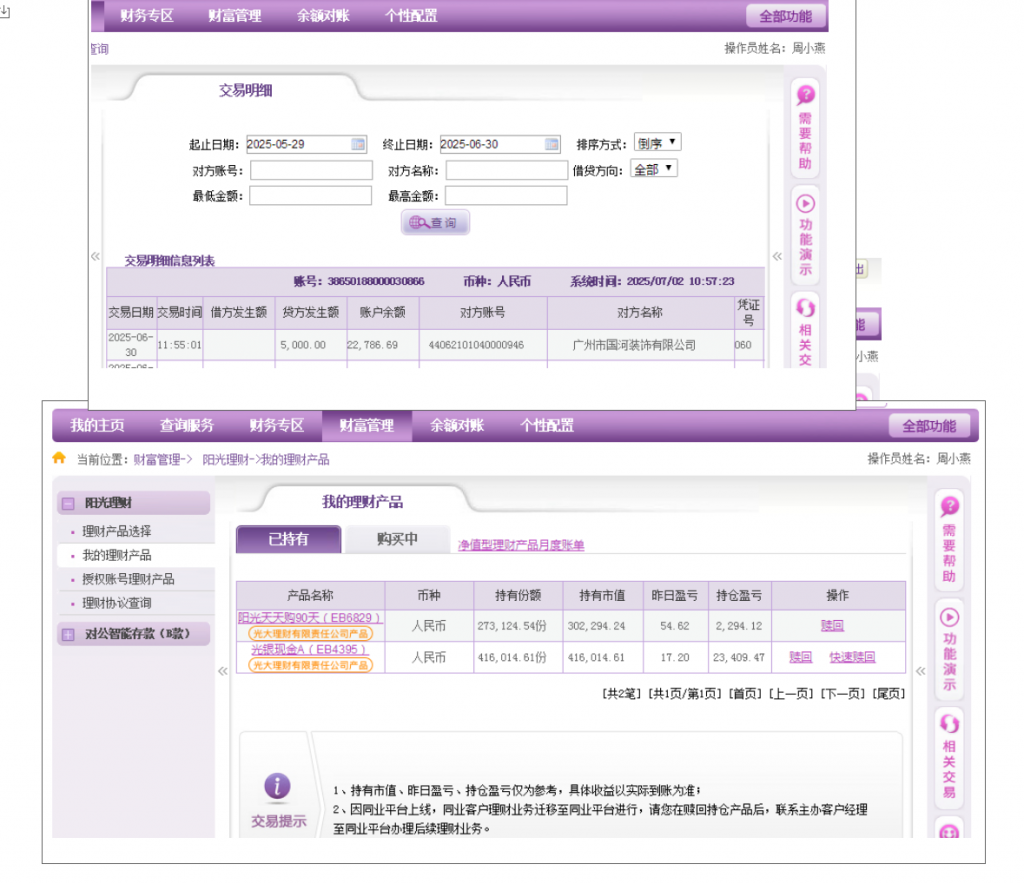Open the 起止日期 calendar picker icon

click(x=358, y=144)
